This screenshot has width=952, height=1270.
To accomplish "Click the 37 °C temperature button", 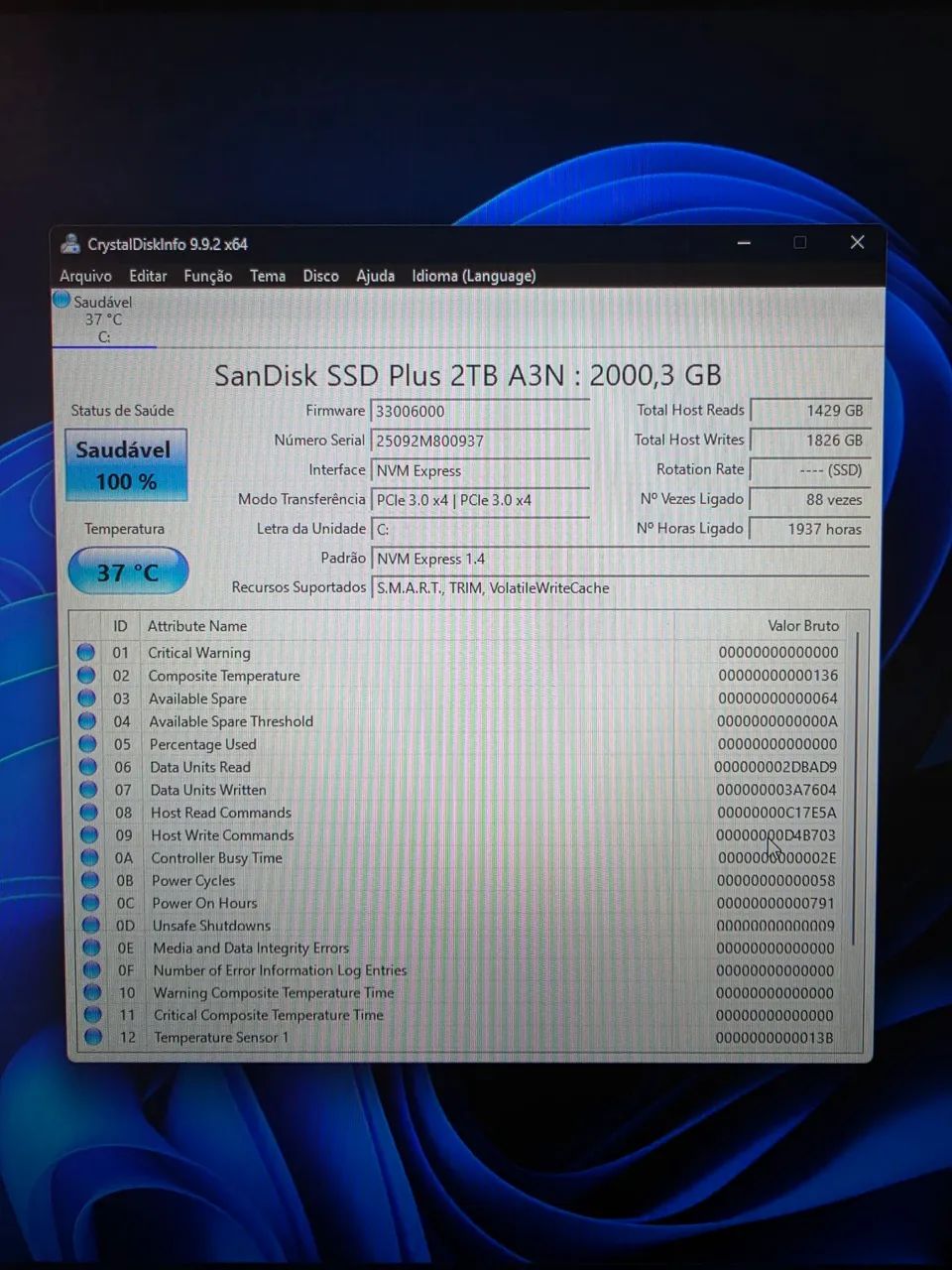I will click(128, 571).
